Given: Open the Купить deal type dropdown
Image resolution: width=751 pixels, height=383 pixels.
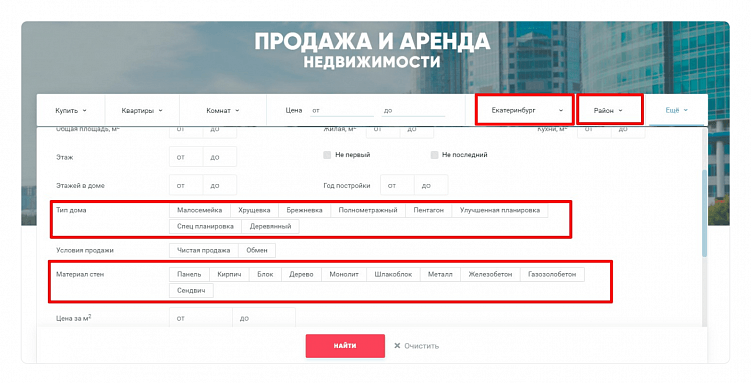Looking at the screenshot, I should [x=71, y=111].
